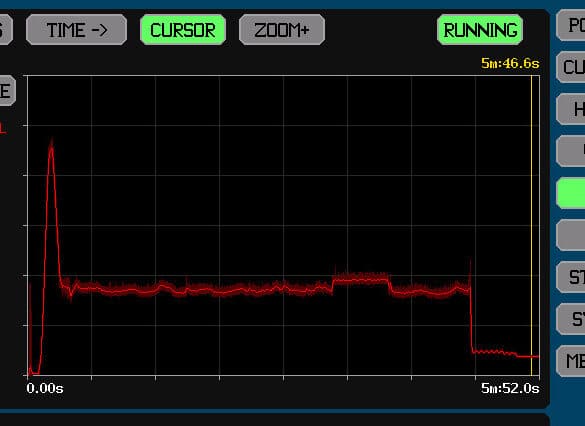This screenshot has height=426, width=585.
Task: Toggle the CURSOR button
Action: 183,30
